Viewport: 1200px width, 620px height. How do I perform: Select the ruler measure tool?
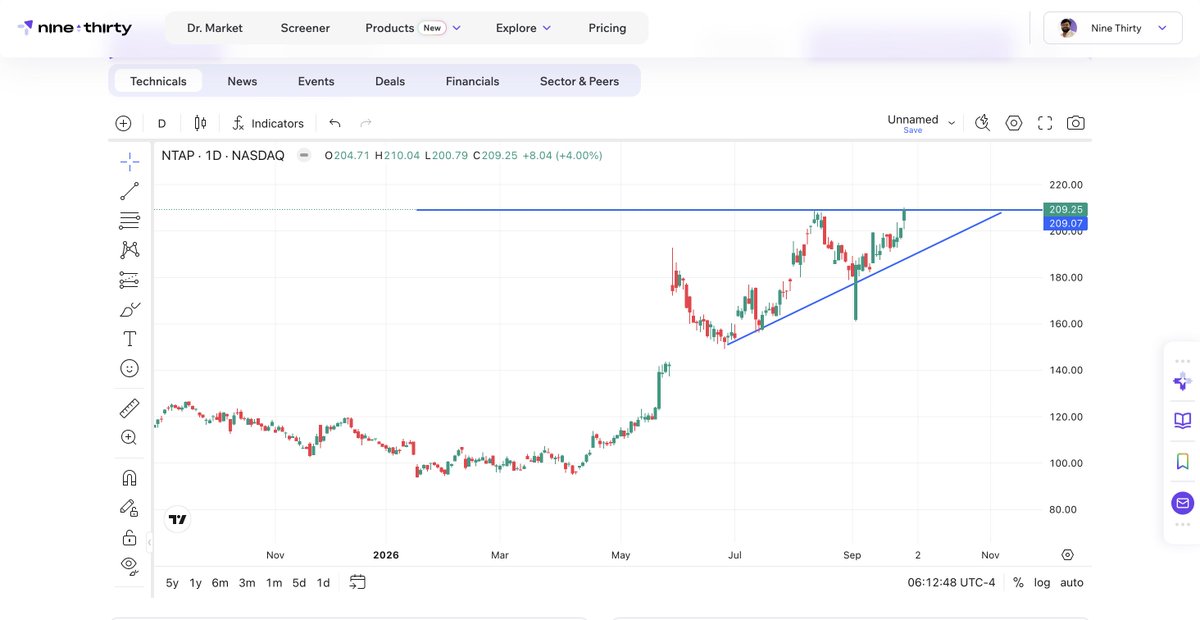129,408
